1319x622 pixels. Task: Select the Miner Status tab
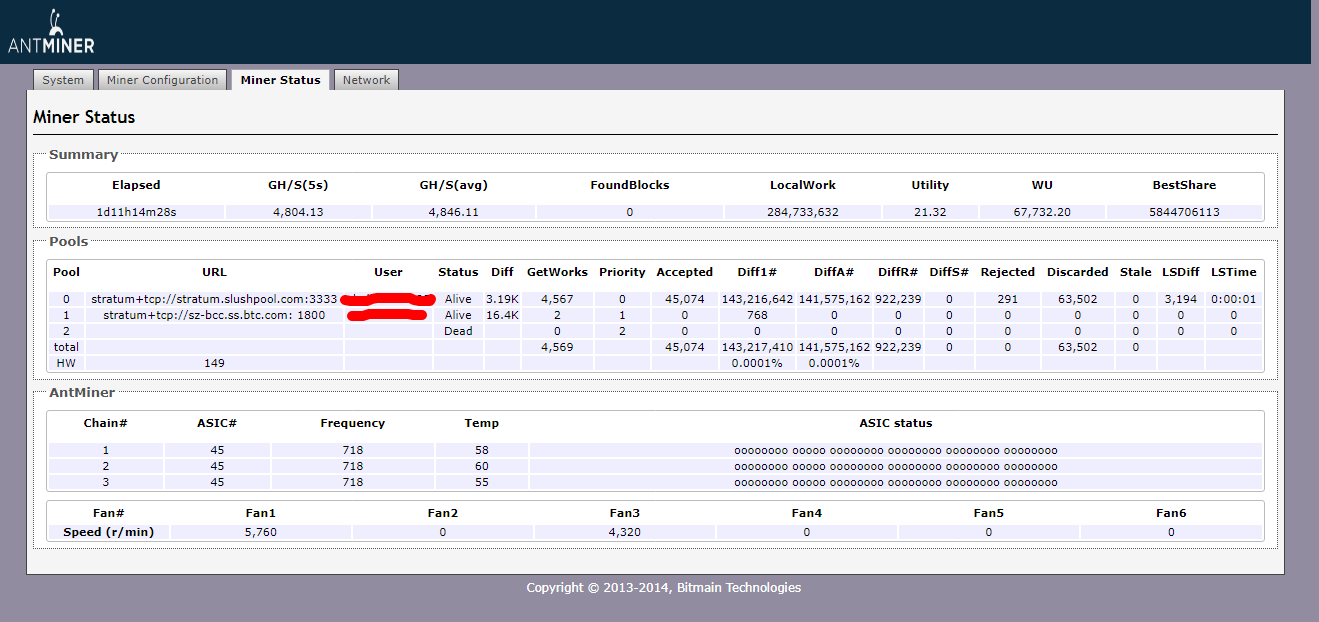(281, 80)
